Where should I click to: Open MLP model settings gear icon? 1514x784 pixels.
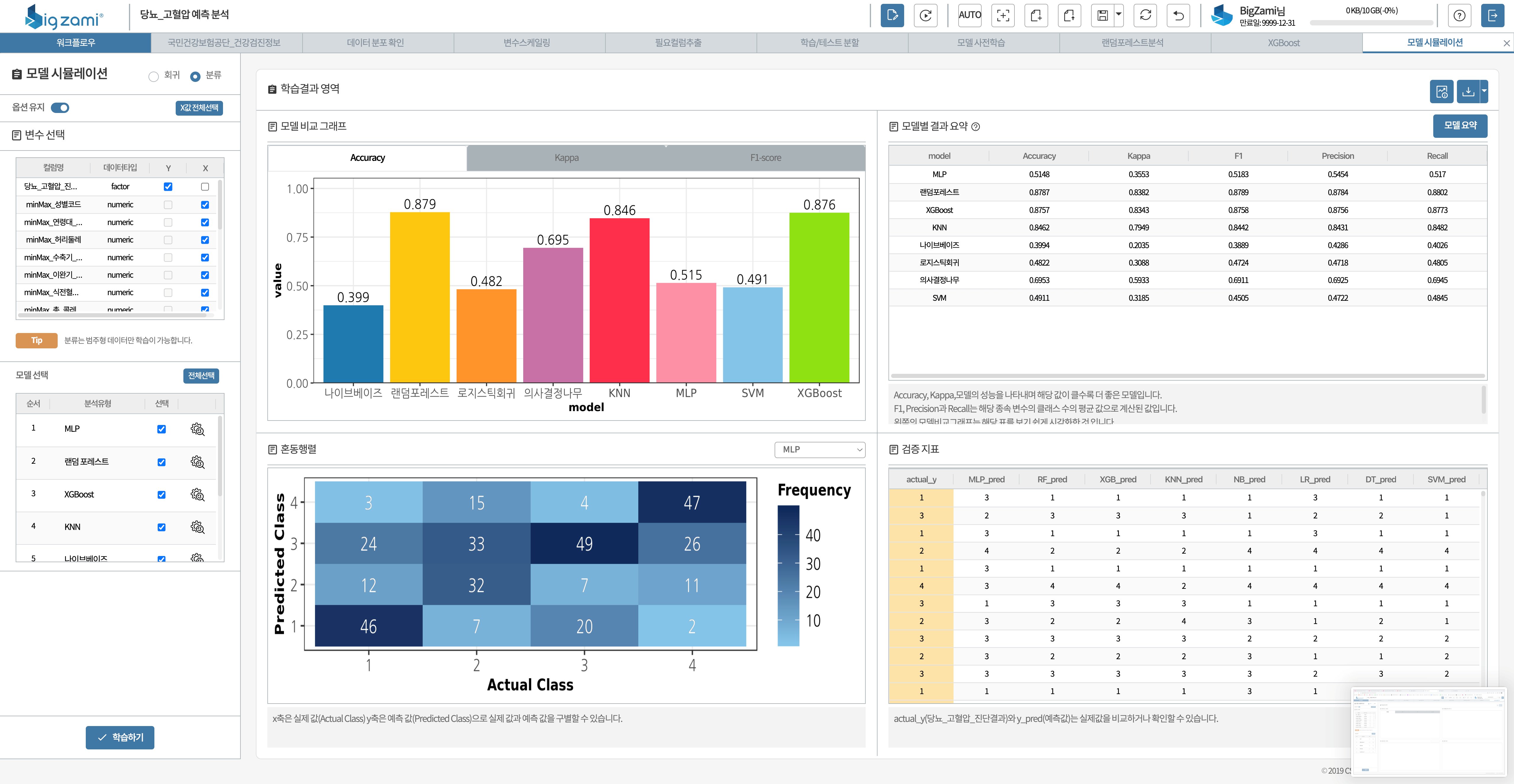198,429
